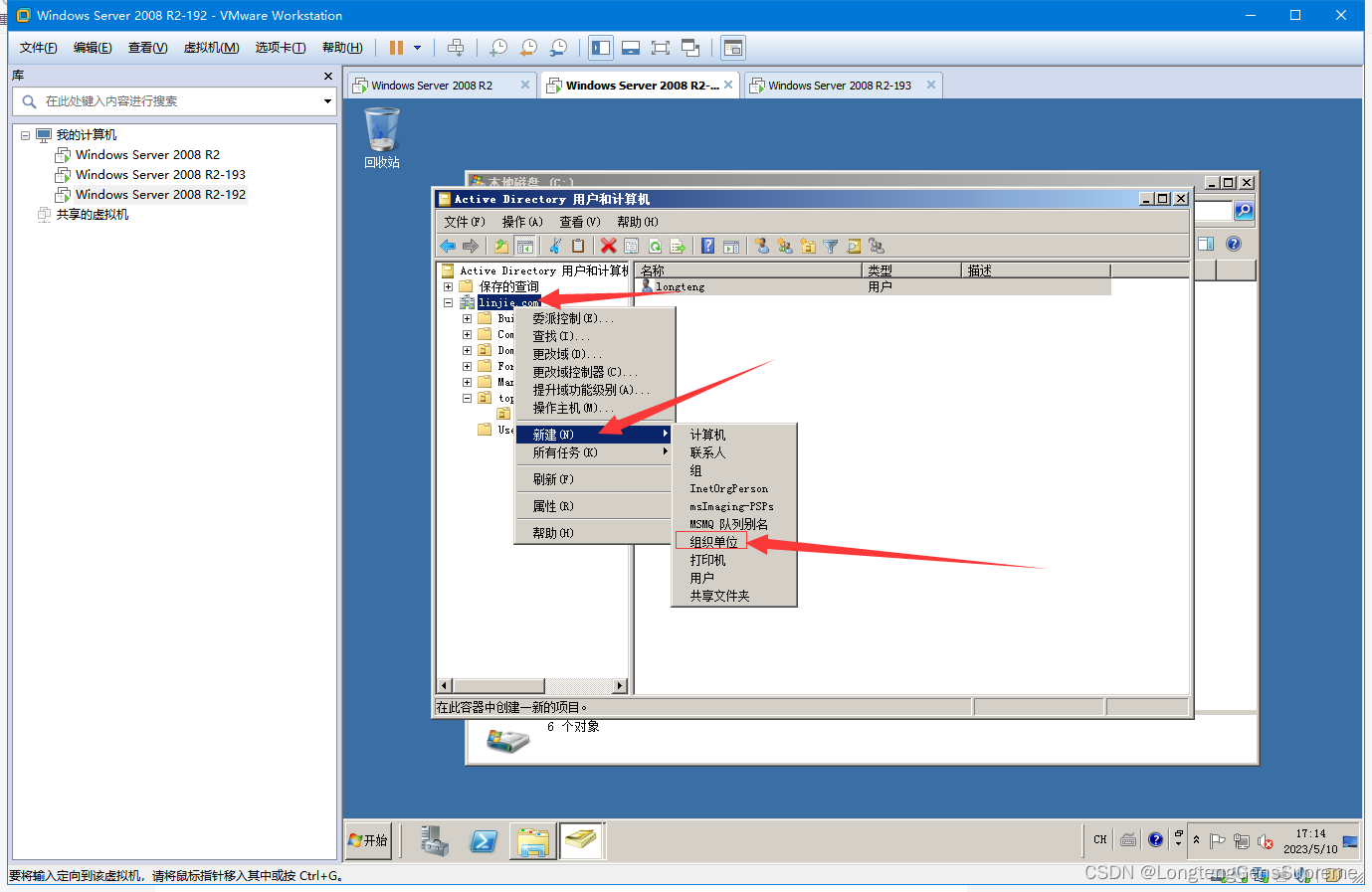Click the search icon in the background Explorer window
Screen dimensions: 1372x892
(x=1244, y=211)
